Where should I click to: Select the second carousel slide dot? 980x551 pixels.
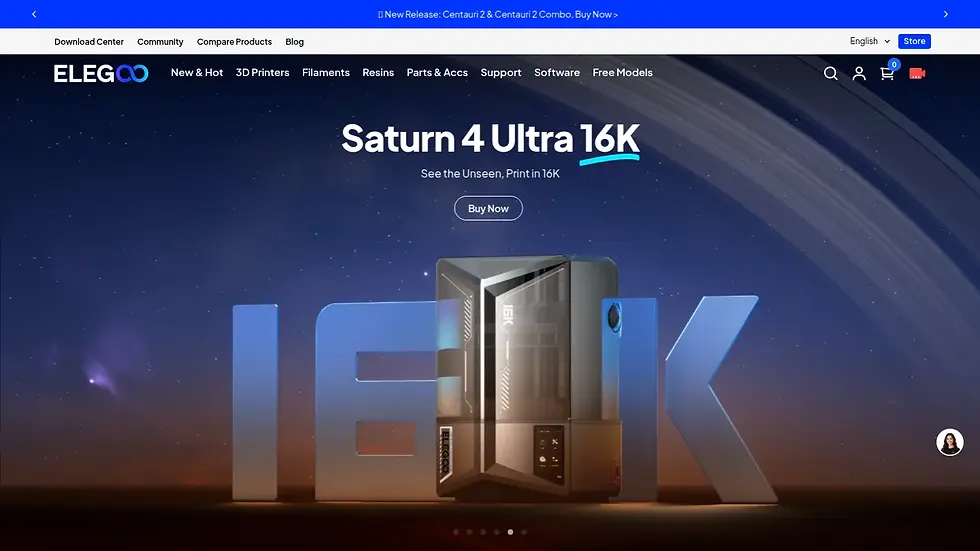(469, 532)
